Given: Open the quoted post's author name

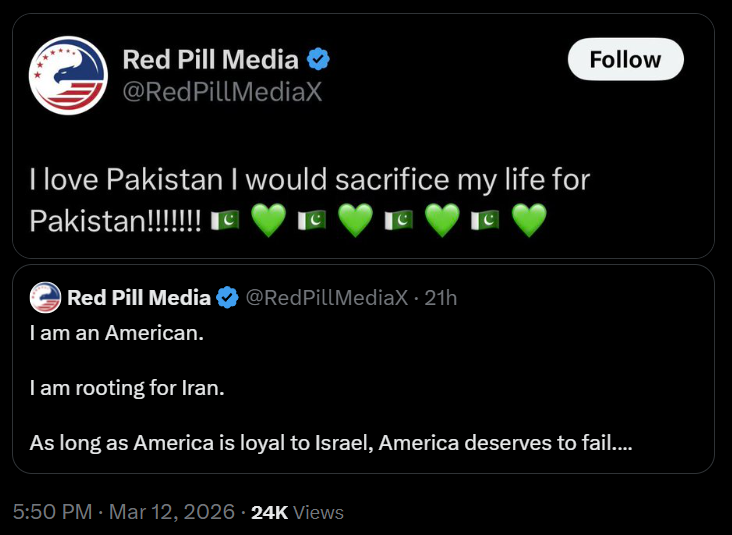Looking at the screenshot, I should click(139, 297).
